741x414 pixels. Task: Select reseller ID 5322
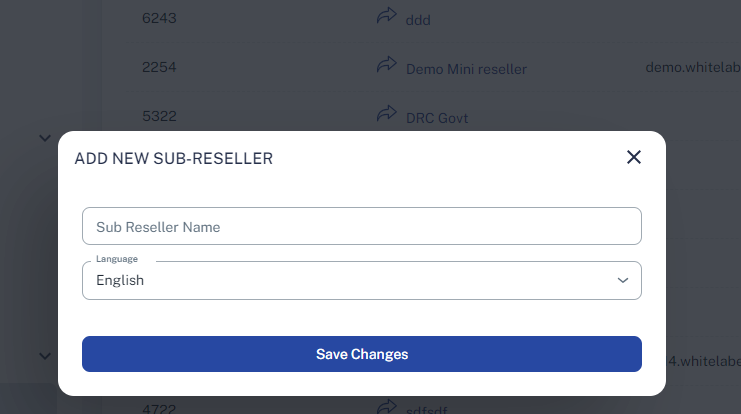click(x=159, y=116)
